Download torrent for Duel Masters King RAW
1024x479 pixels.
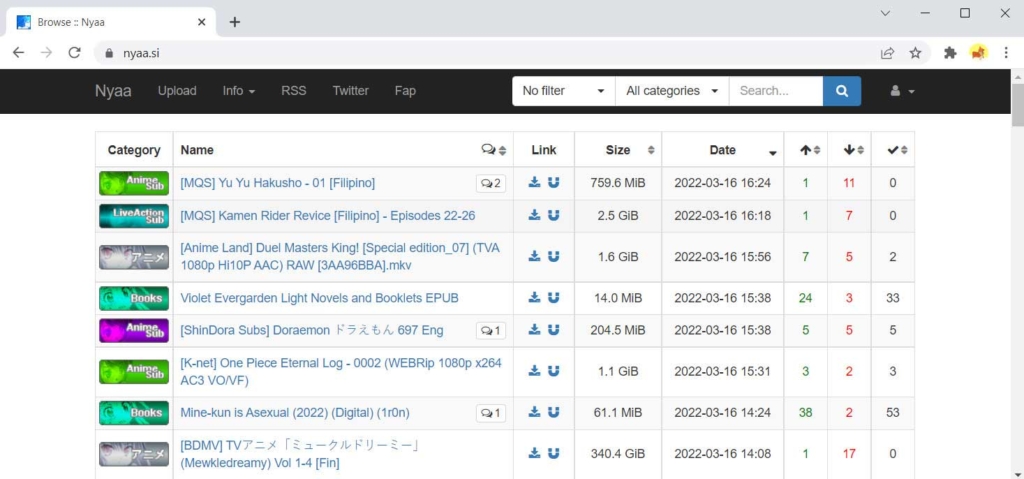[534, 256]
